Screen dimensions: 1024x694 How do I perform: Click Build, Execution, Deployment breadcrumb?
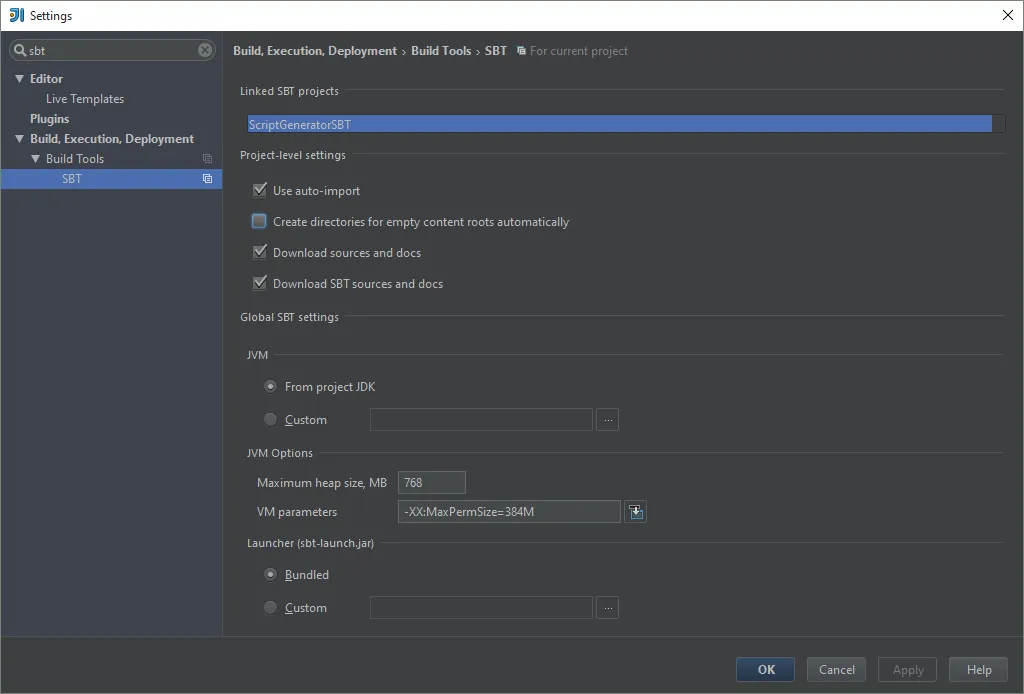[x=315, y=51]
